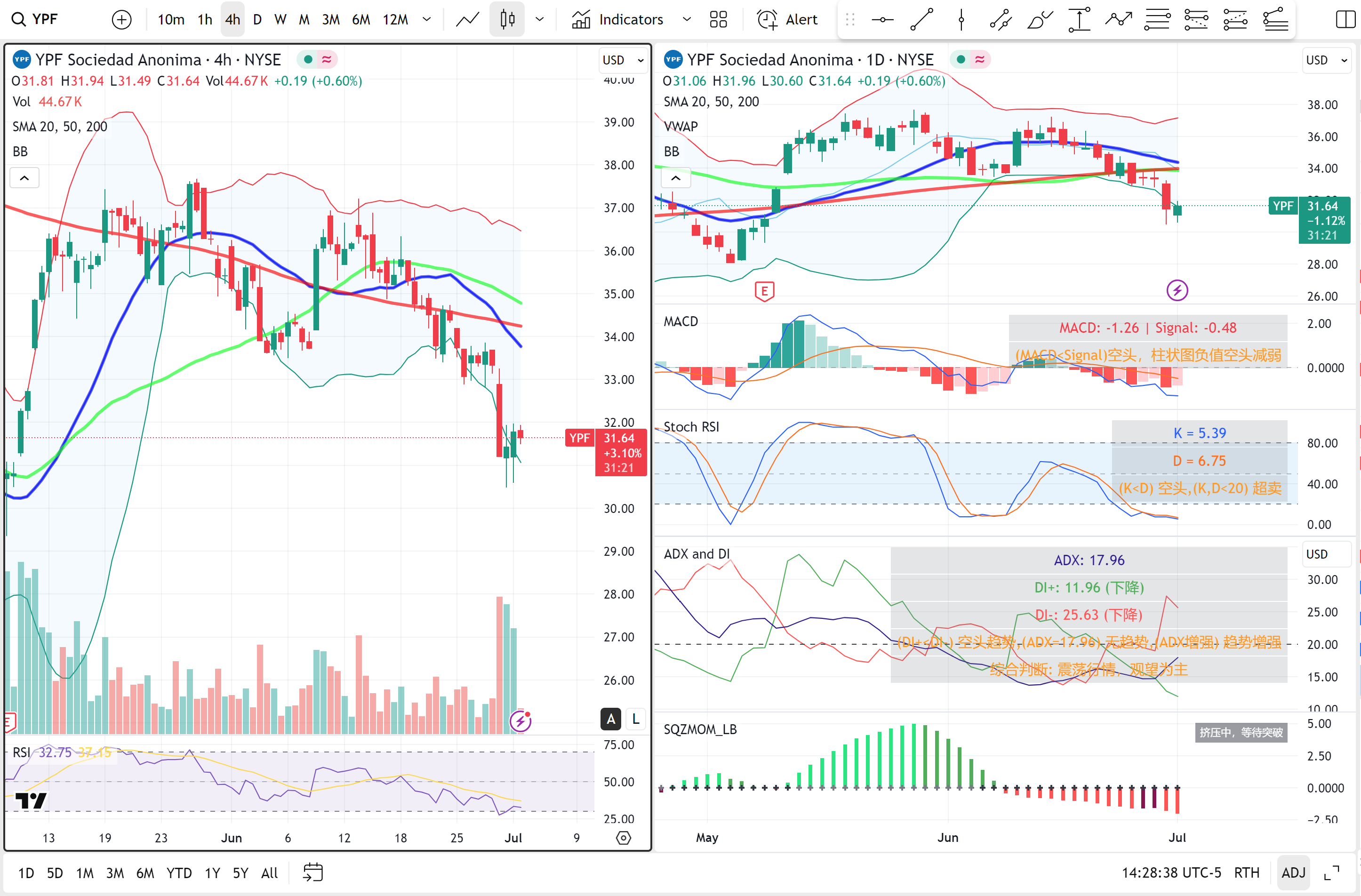
Task: Open the chart type dropdown next to candles
Action: click(540, 19)
